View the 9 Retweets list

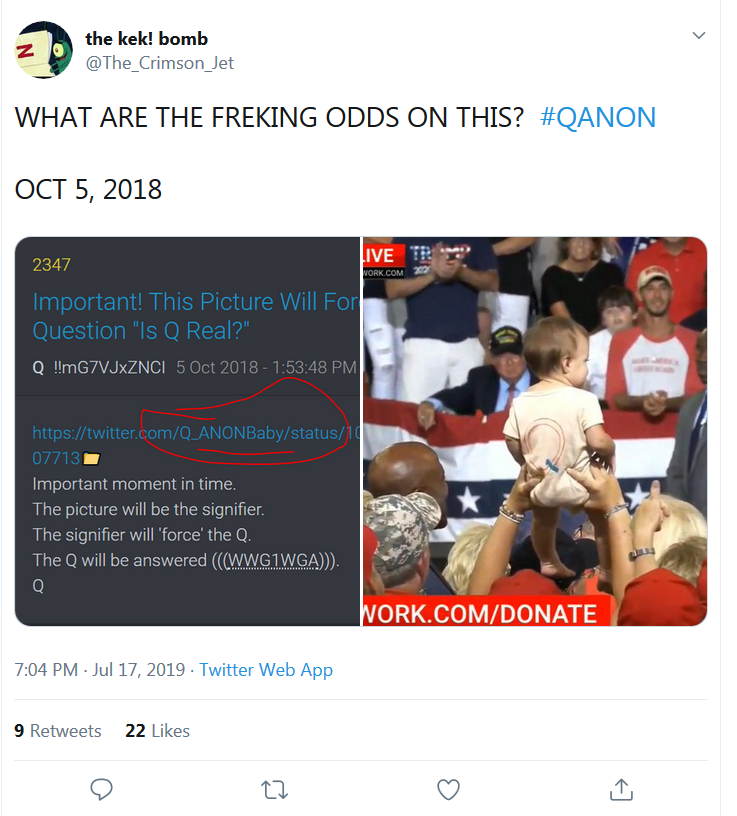click(58, 731)
